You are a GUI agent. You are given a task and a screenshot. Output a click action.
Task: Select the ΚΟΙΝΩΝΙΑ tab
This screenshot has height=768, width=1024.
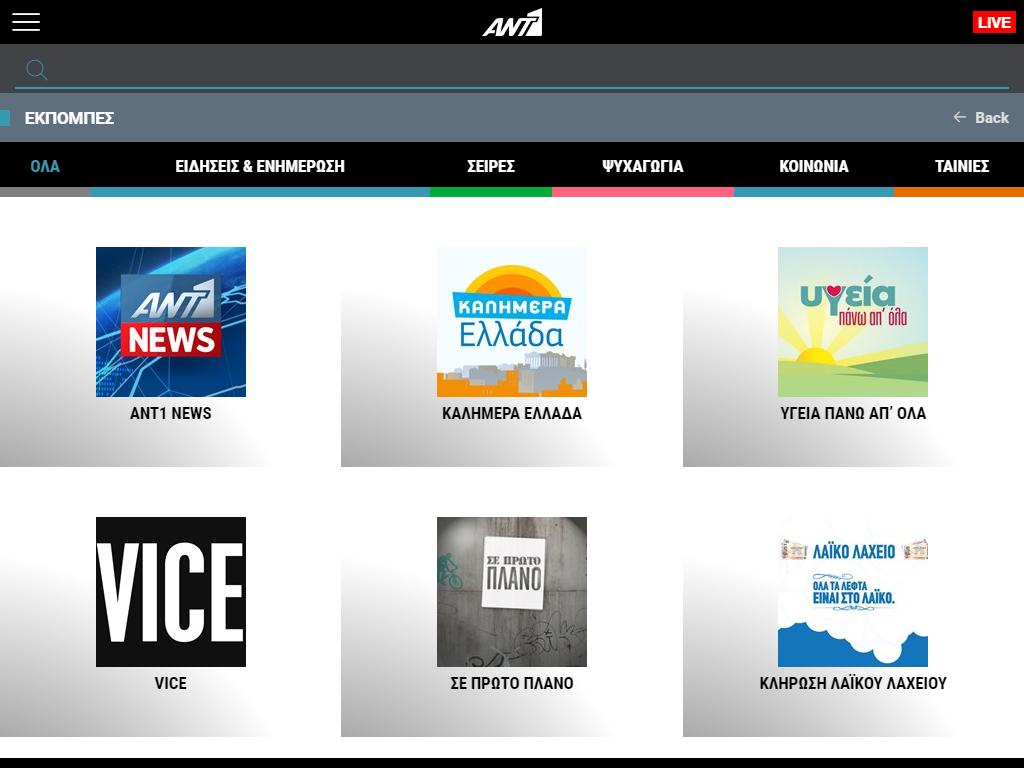[814, 166]
